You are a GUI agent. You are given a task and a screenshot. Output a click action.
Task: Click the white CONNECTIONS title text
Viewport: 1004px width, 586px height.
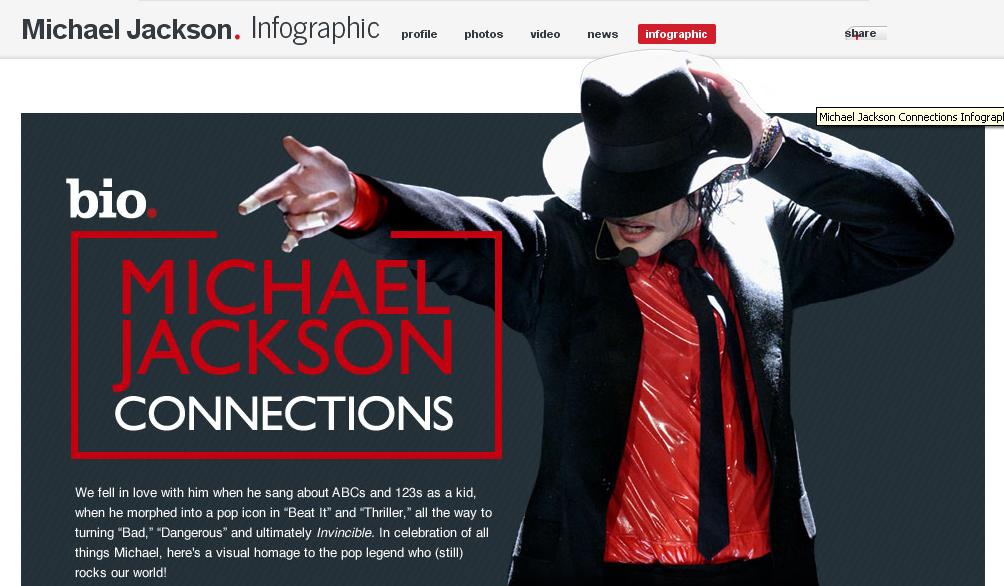point(284,413)
